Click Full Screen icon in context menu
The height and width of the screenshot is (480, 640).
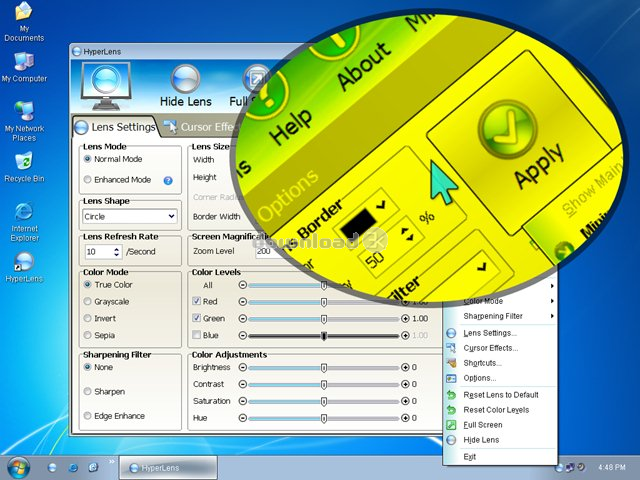pos(451,425)
